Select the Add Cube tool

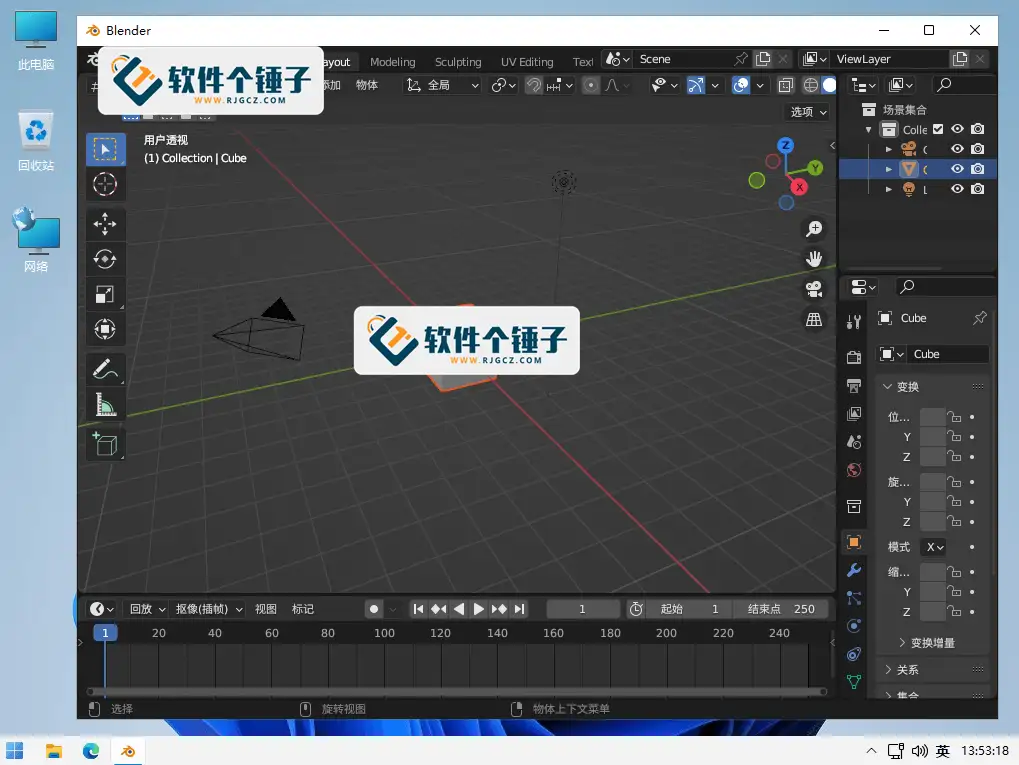(105, 445)
